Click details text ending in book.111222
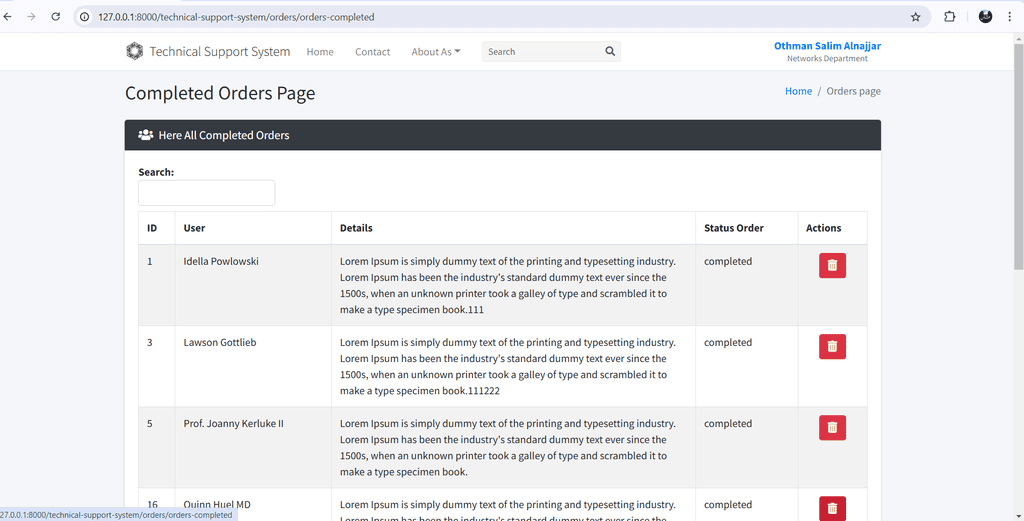Screen dimensions: 1024x521 pos(507,366)
